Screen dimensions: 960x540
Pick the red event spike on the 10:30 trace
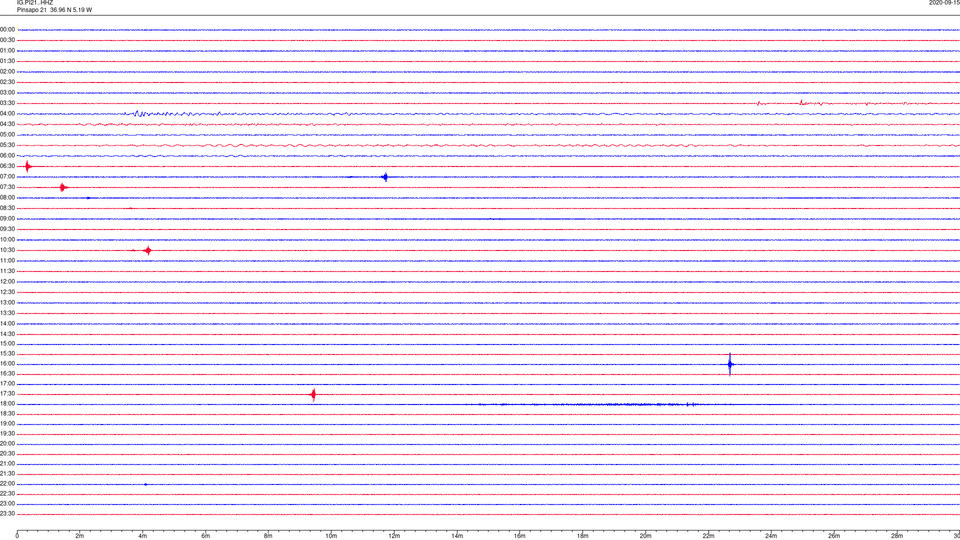[148, 250]
